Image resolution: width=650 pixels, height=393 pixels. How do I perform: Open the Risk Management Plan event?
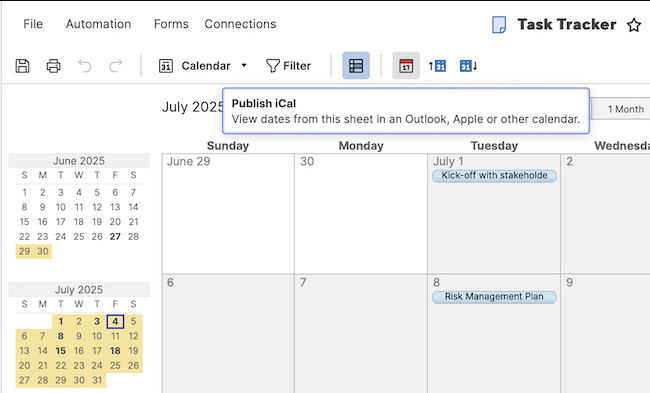494,297
